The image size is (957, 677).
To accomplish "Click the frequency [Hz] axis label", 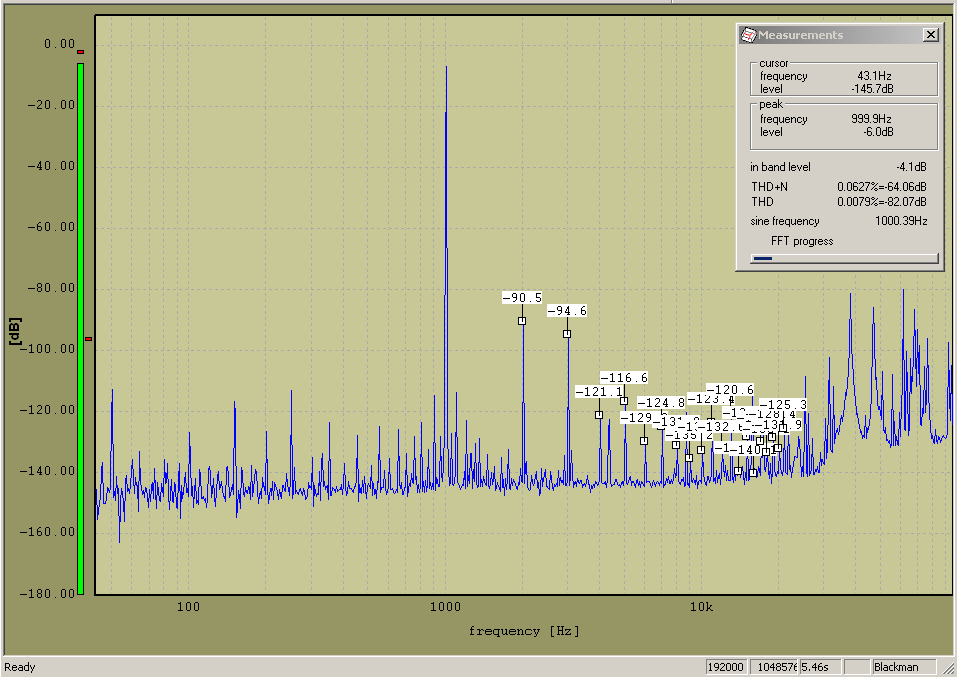I will (523, 631).
